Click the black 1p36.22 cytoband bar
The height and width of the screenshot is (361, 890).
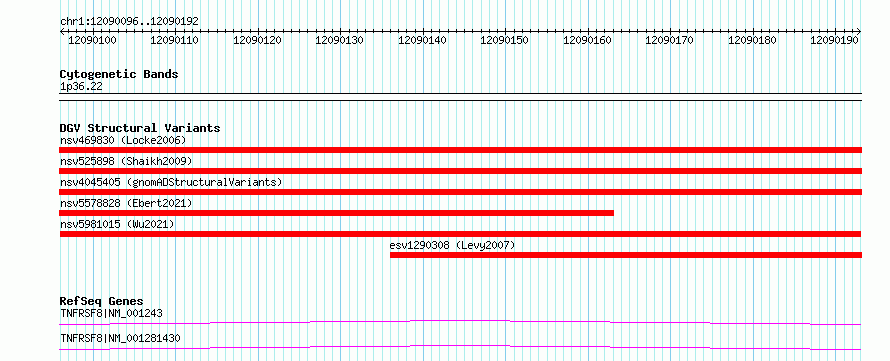[460, 96]
